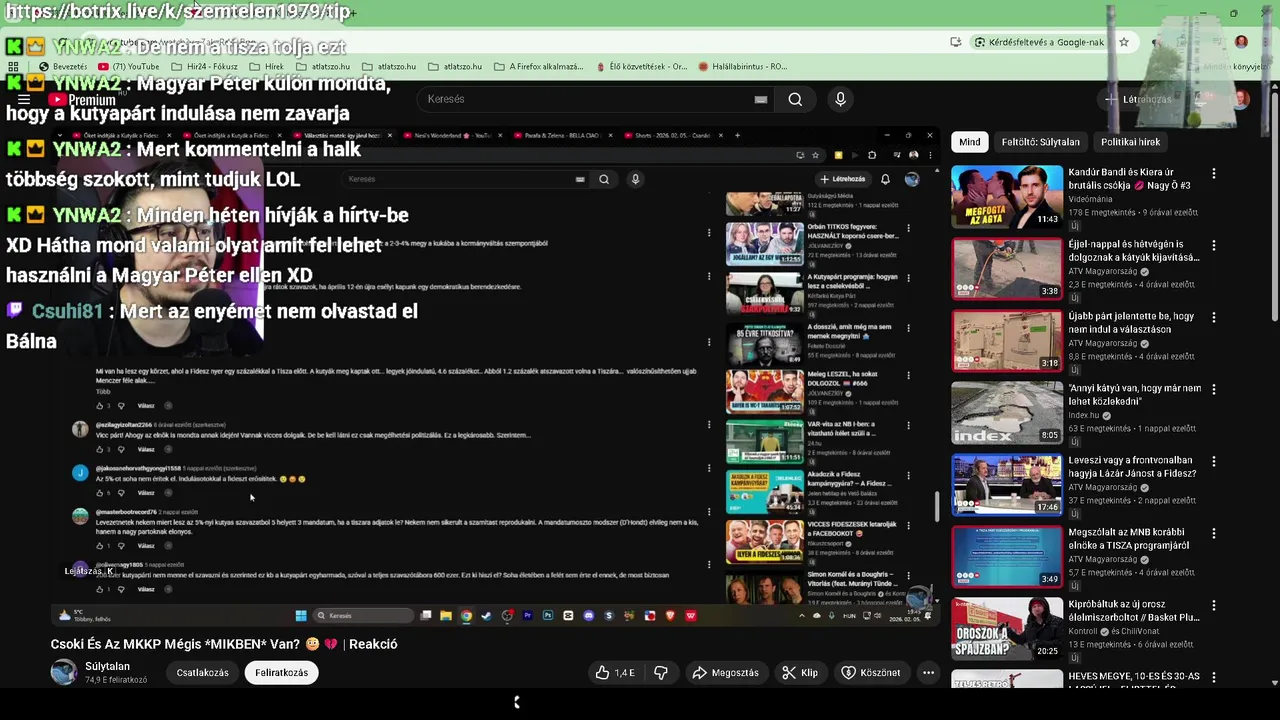Screen dimensions: 1280x720
Task: Open 'Kipróbáltuk az új orosz élelmiszerboltot' title
Action: [1133, 611]
